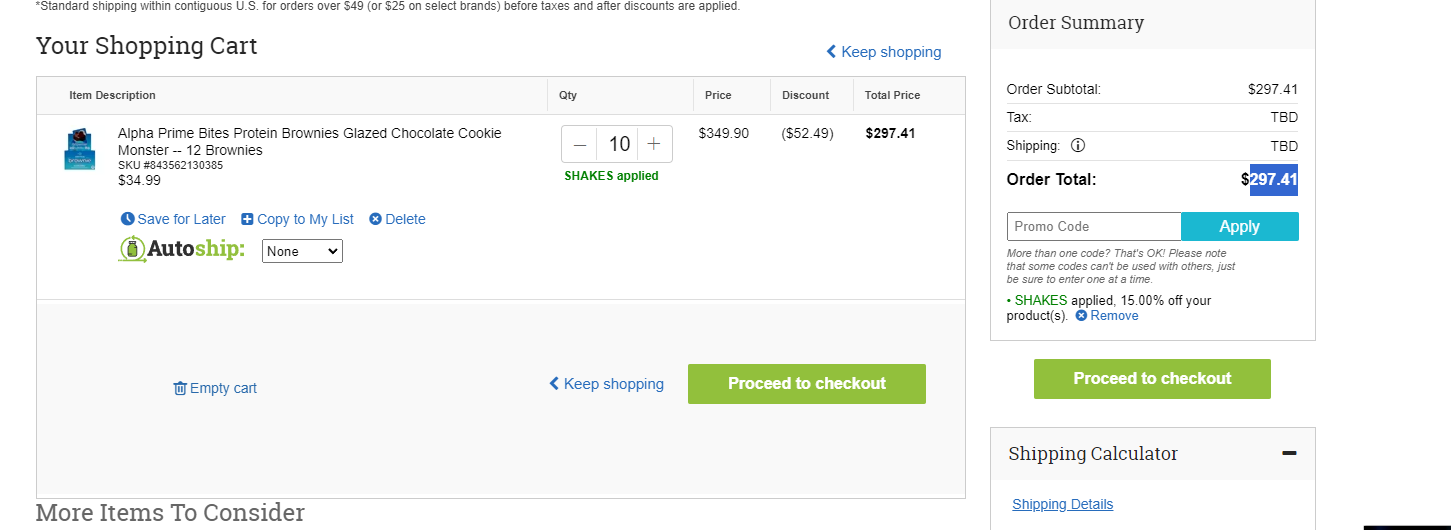Viewport: 1451px width, 530px height.
Task: Click the Remove promo code x icon
Action: point(1081,316)
